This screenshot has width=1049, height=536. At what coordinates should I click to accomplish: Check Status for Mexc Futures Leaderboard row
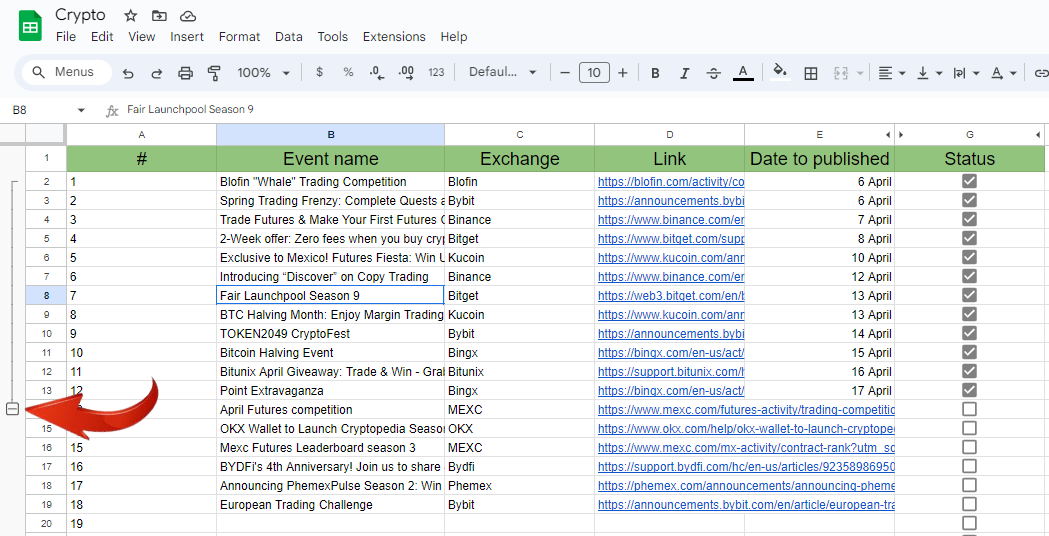[969, 447]
